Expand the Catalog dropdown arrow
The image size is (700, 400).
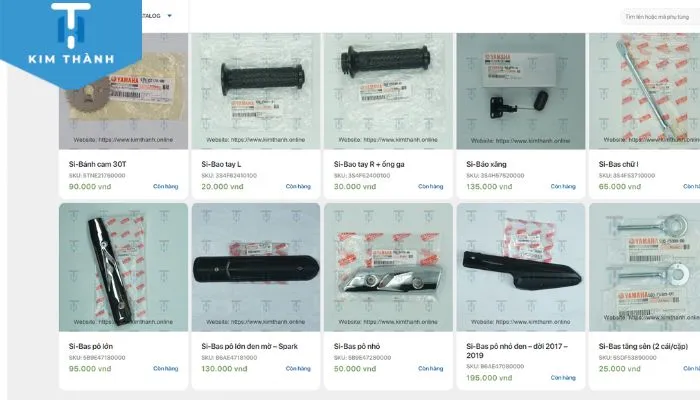point(170,16)
